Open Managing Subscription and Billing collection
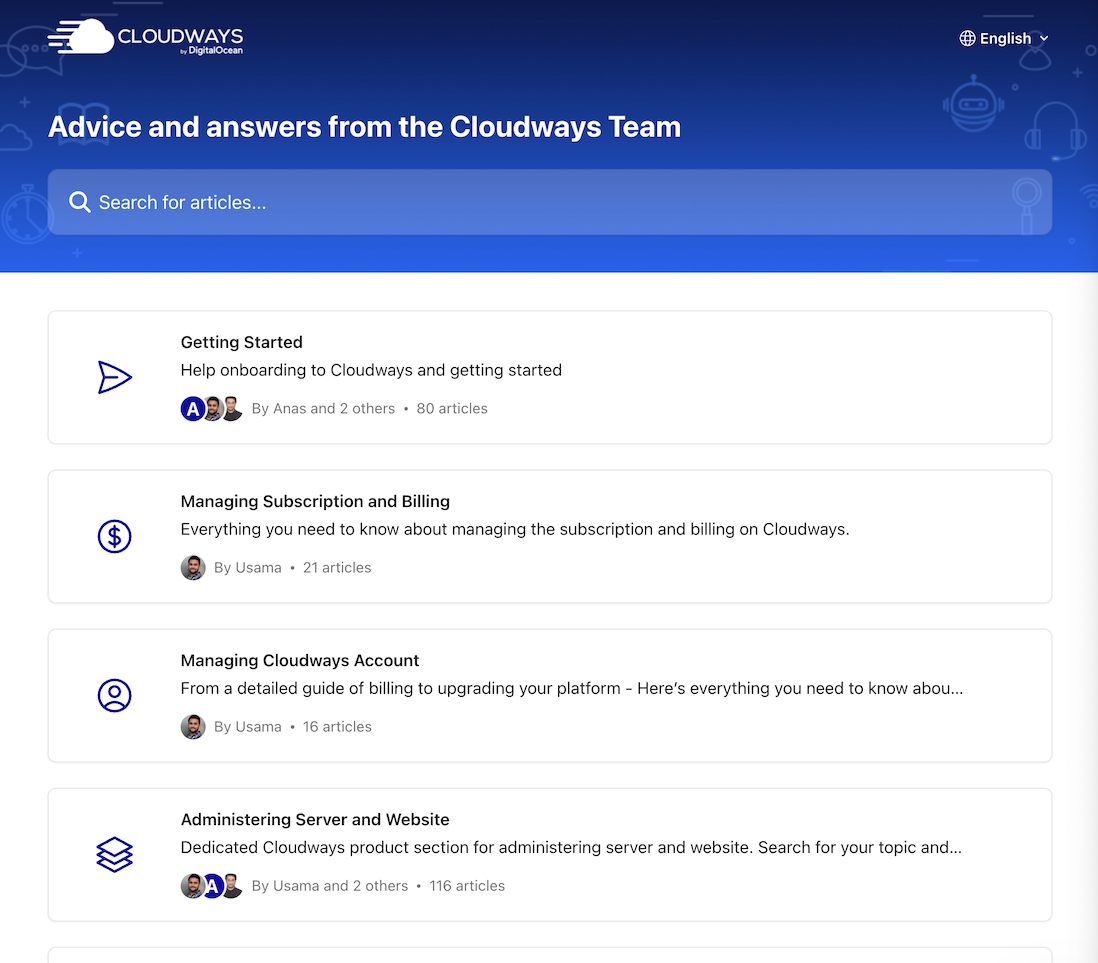This screenshot has height=963, width=1098. (550, 536)
